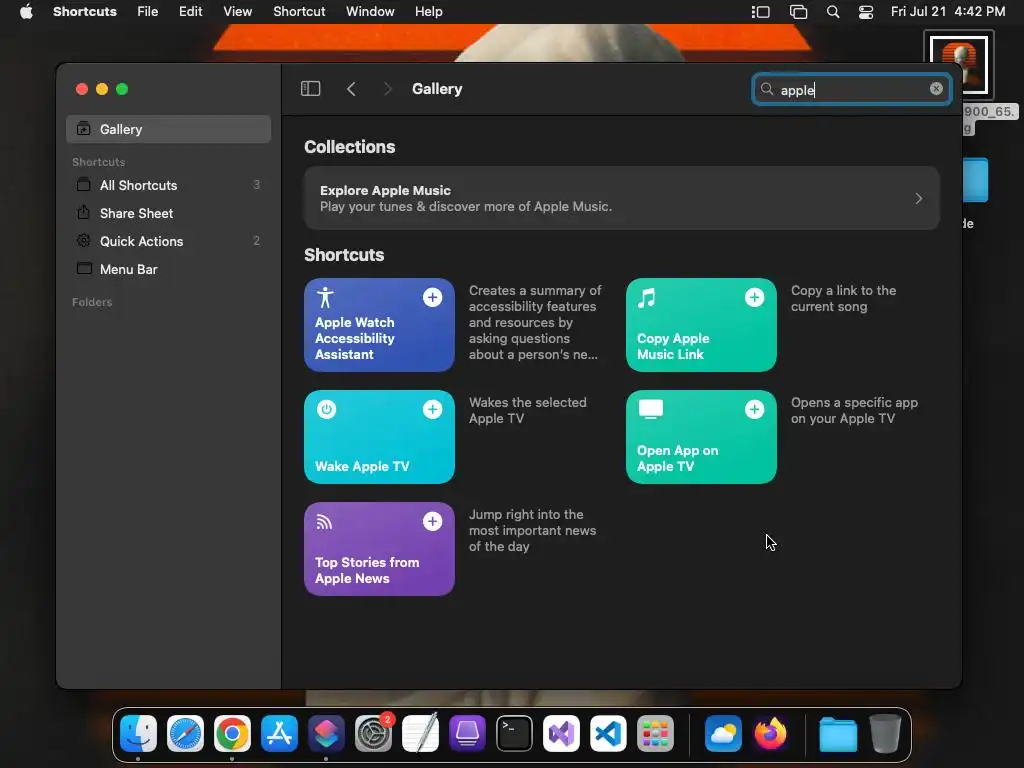The width and height of the screenshot is (1024, 768).
Task: Open Apple Watch Accessibility Assistant card
Action: (x=379, y=325)
